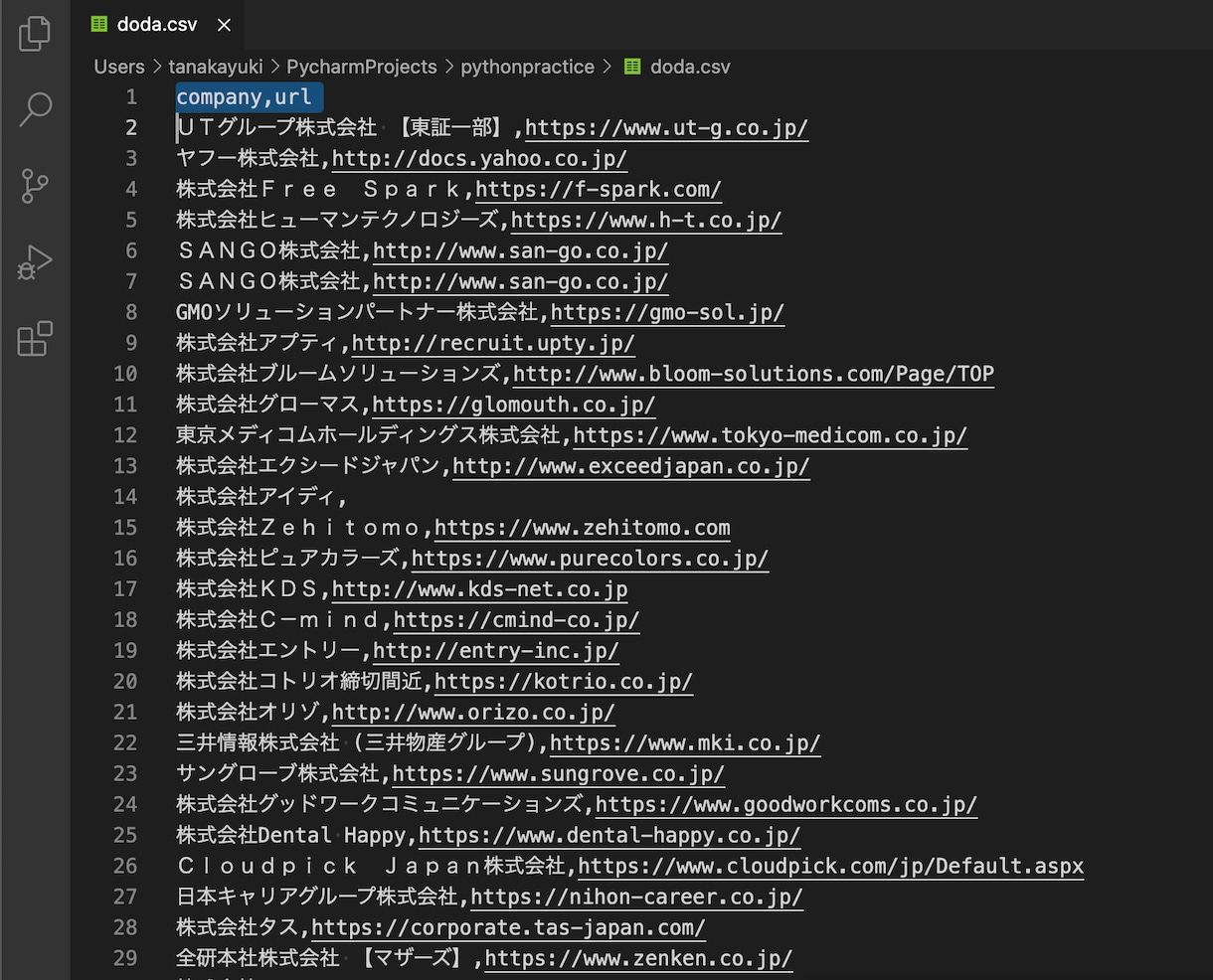Open the Search view in activity bar
The width and height of the screenshot is (1213, 980).
click(x=35, y=109)
